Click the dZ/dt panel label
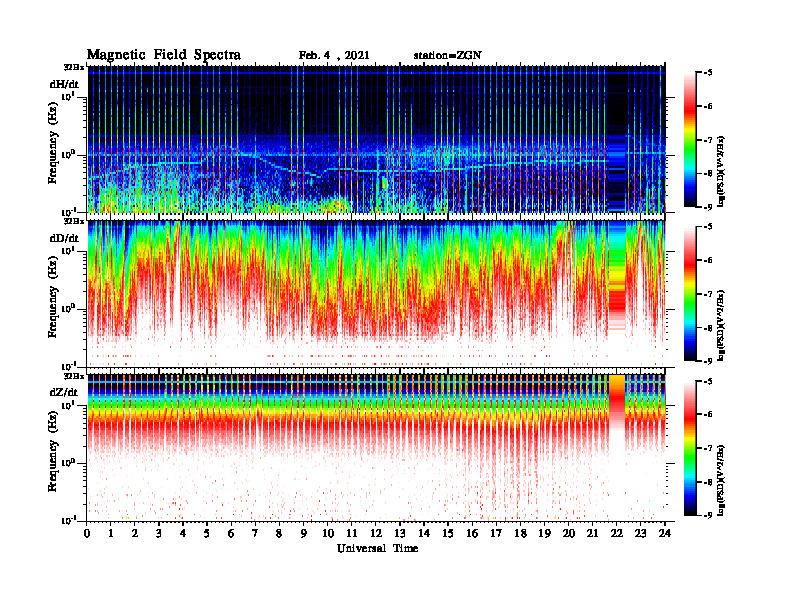The height and width of the screenshot is (612, 792). pos(64,392)
